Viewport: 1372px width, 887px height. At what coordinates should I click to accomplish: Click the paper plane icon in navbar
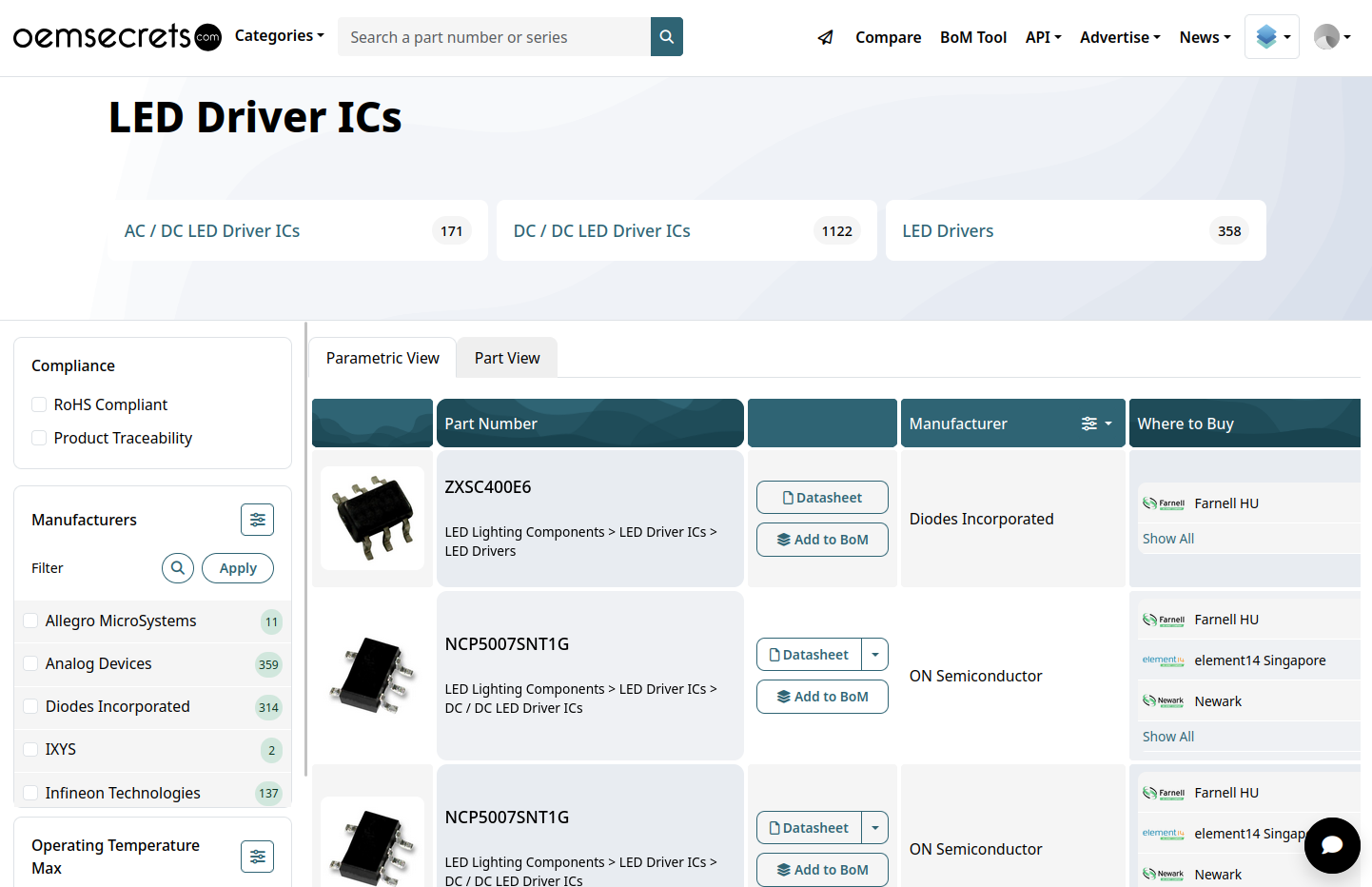825,37
